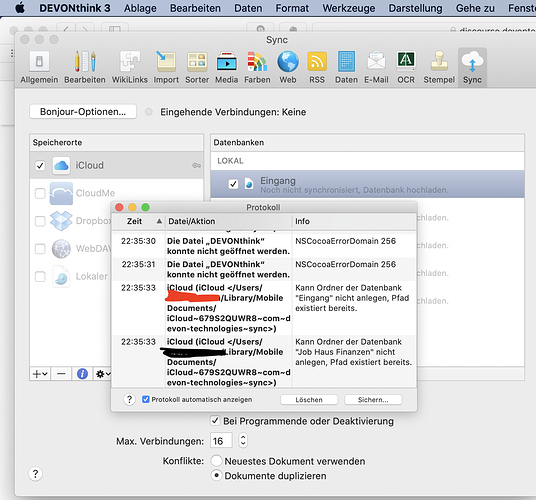Open the gear action menu
536x500 pixels.
(x=102, y=374)
